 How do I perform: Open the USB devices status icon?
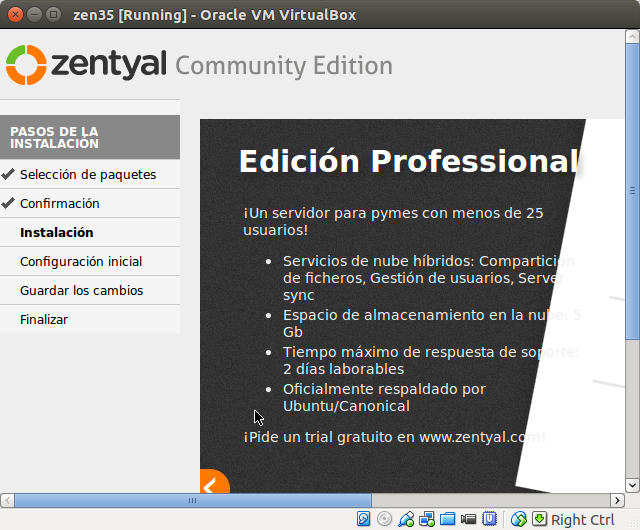(406, 519)
